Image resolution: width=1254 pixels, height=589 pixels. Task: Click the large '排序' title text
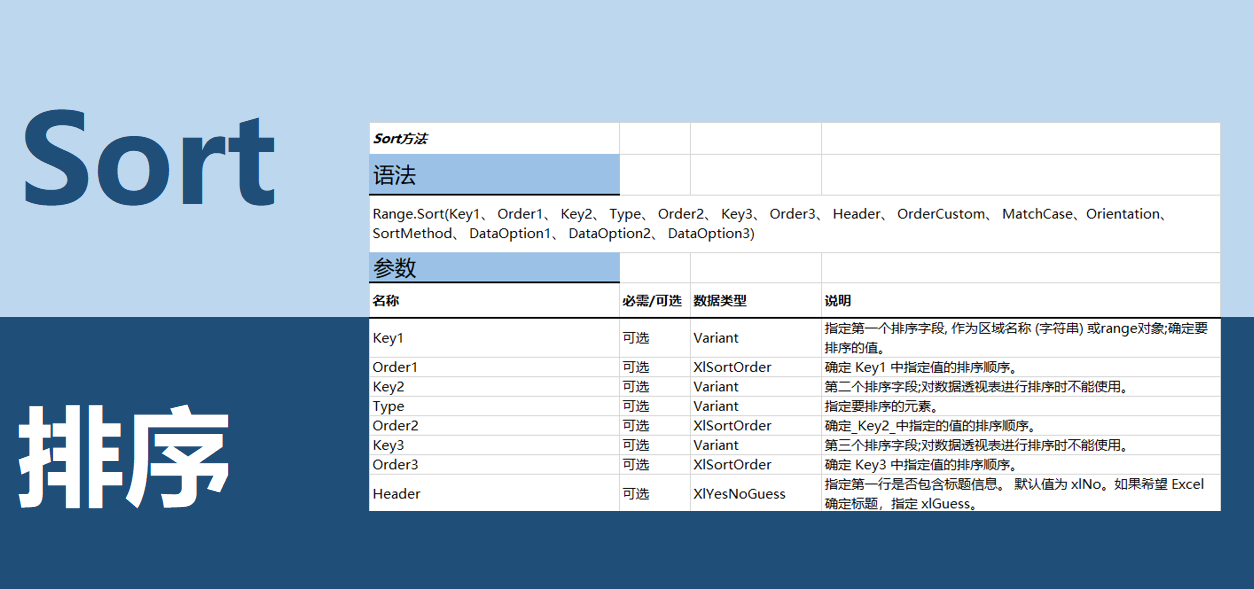(126, 456)
